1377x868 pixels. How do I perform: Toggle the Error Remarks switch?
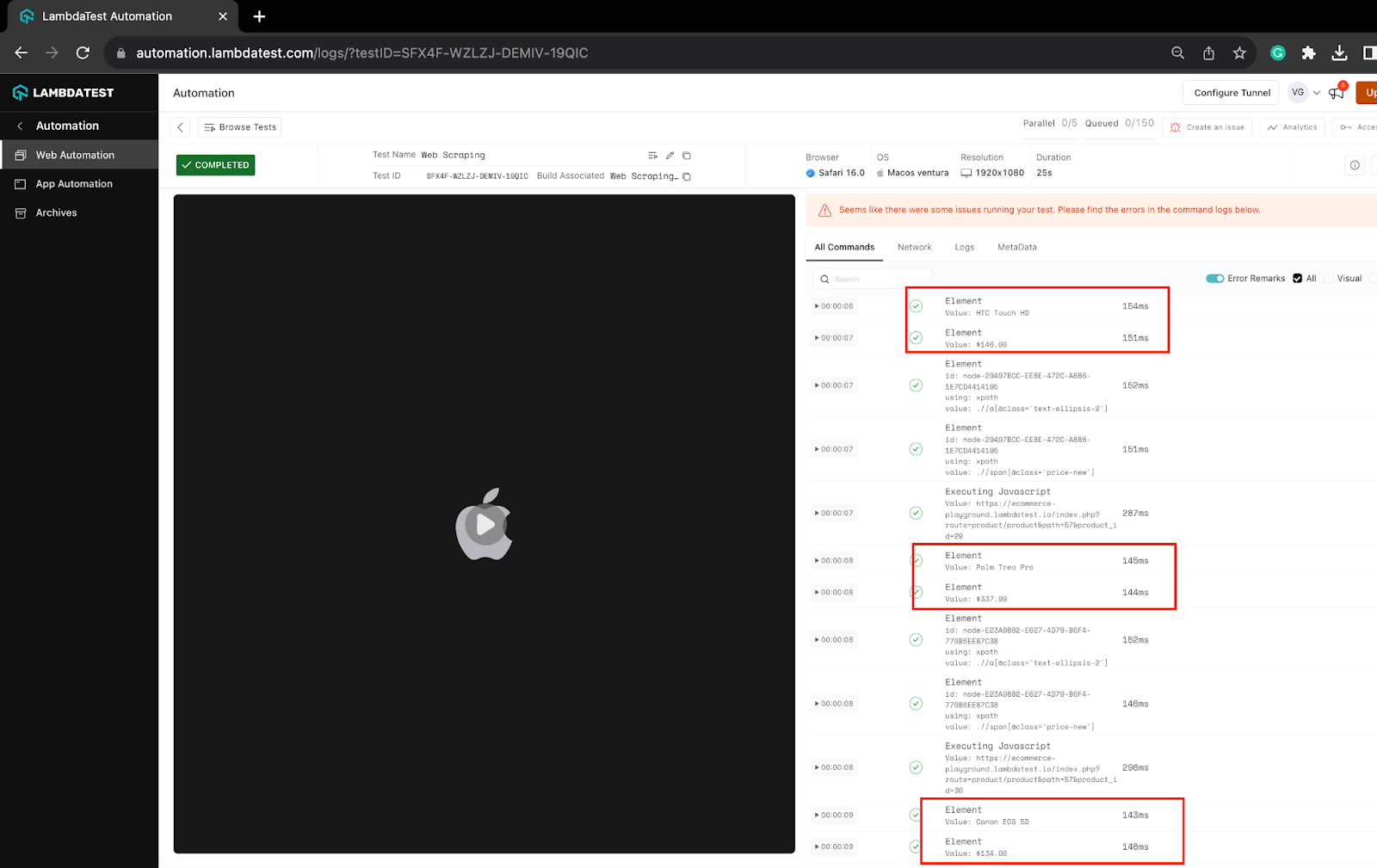coord(1215,278)
